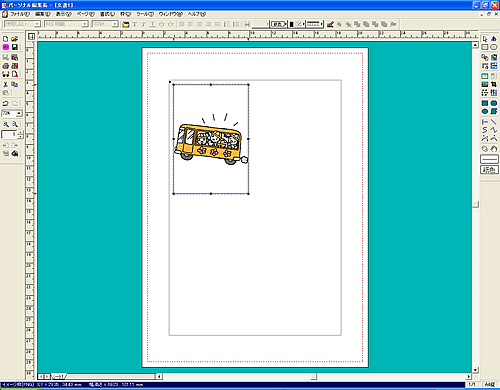Open the color paint tool in toolbar
Viewport: 500px width, 390px height.
click(330, 24)
